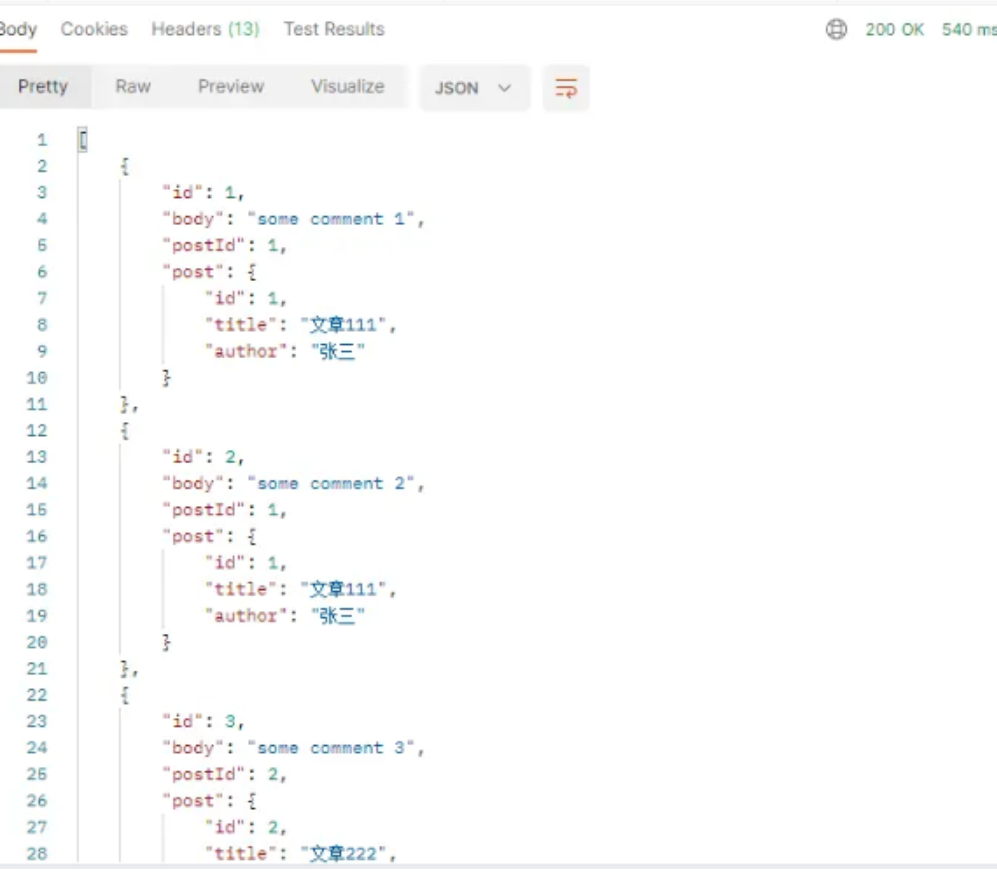This screenshot has height=894, width=997.
Task: Click the "author" key on line 9
Action: coord(246,351)
